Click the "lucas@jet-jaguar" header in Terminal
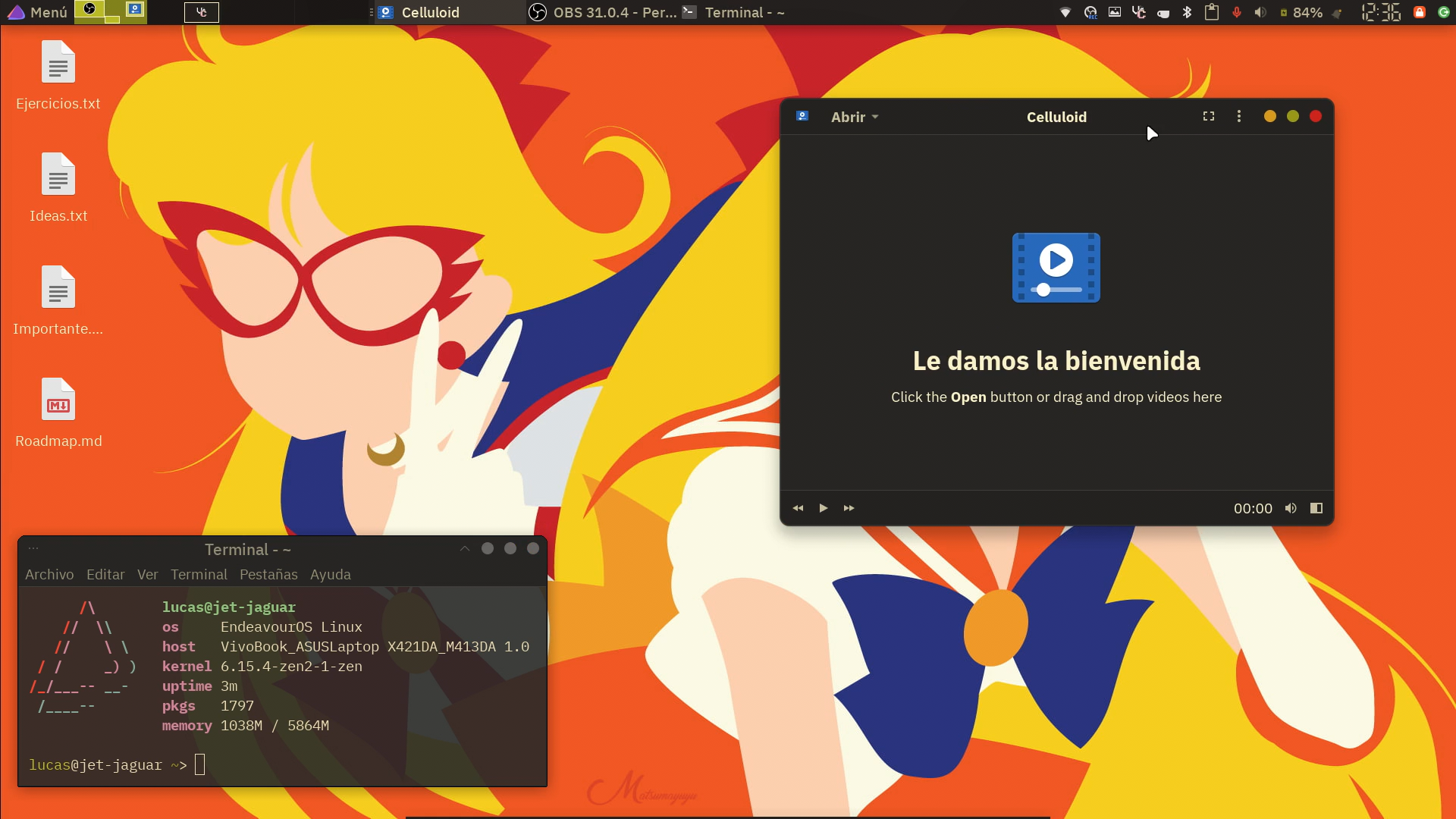 (x=229, y=607)
